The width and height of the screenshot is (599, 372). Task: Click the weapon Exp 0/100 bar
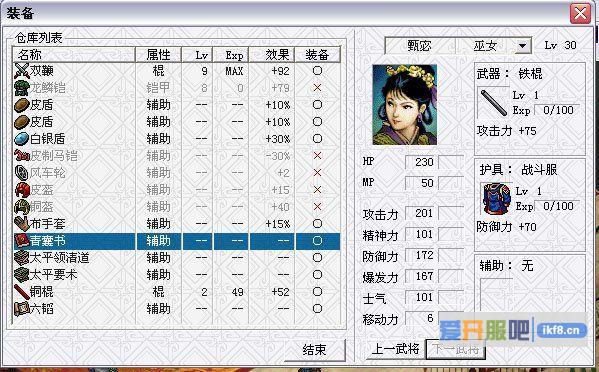point(557,110)
